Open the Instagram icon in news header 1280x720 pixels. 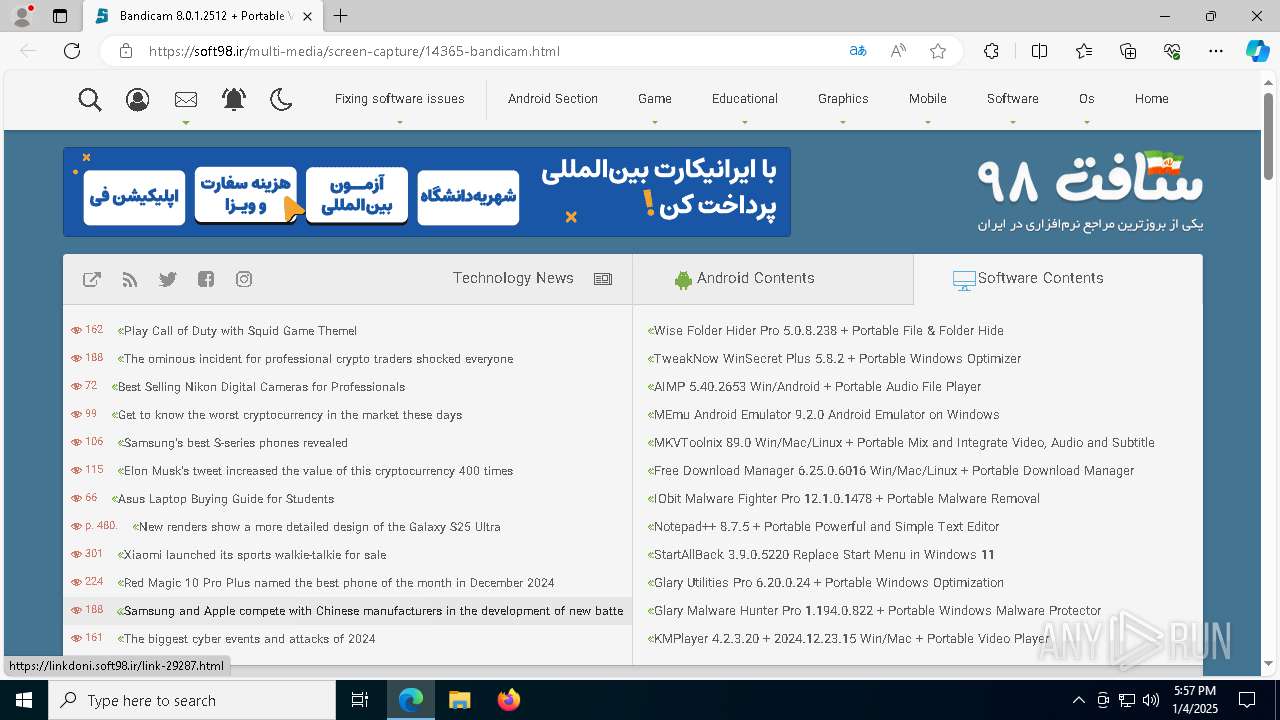click(244, 279)
